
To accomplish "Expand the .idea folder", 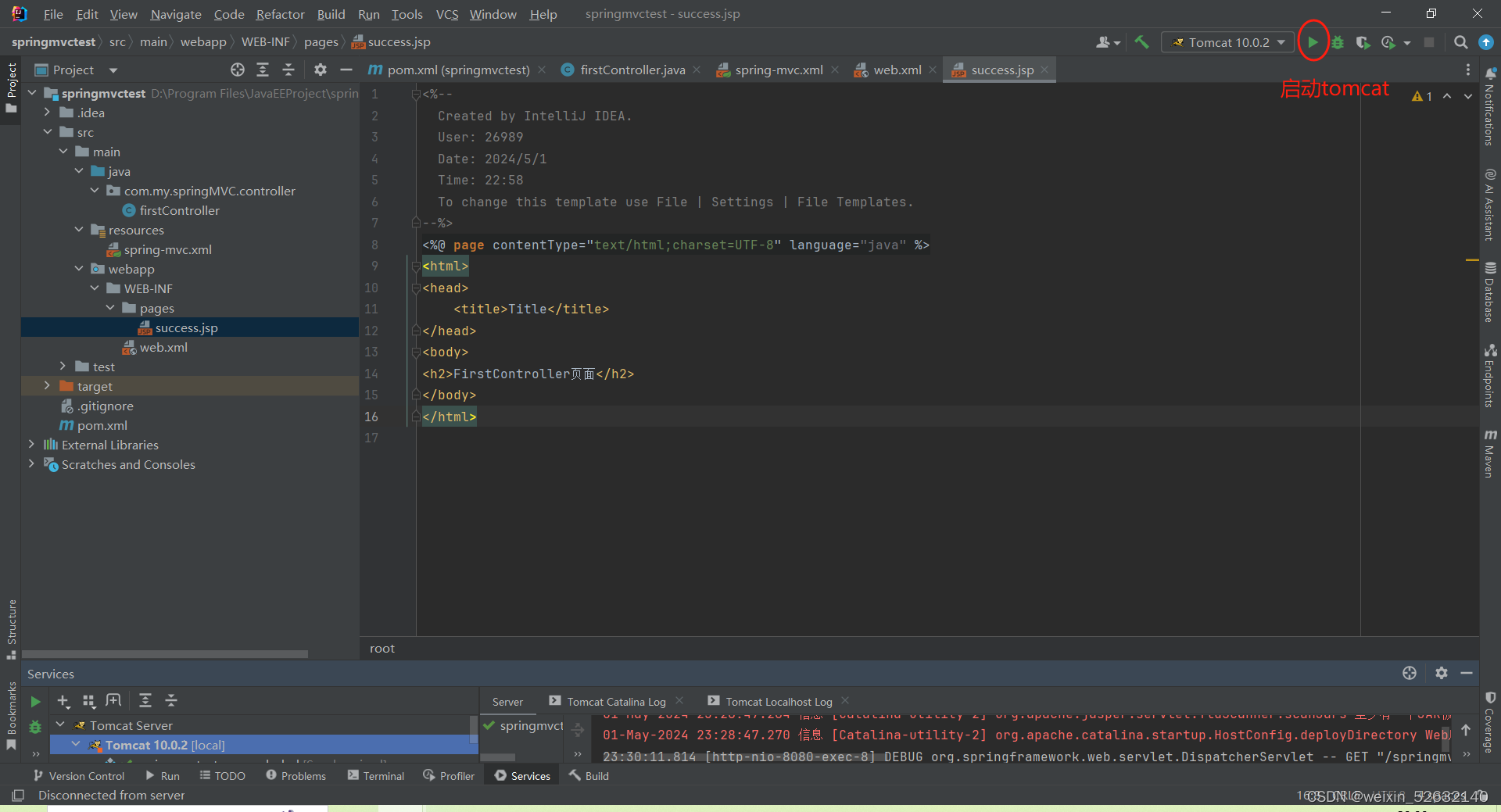I will (48, 113).
